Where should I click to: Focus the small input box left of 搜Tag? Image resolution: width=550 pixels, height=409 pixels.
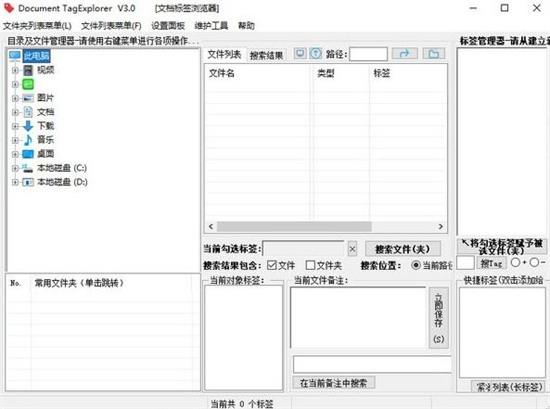tap(465, 263)
